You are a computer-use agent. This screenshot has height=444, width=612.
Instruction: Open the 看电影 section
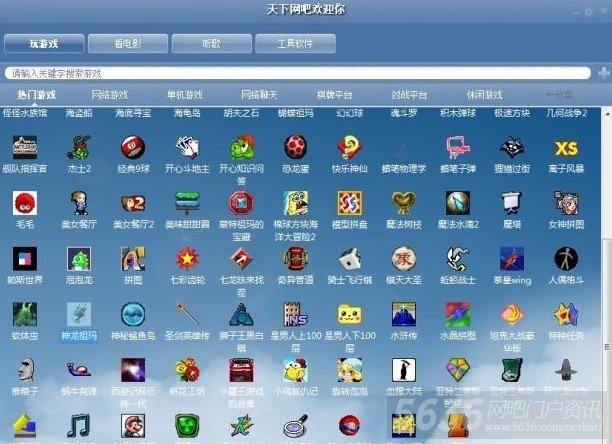pos(128,43)
